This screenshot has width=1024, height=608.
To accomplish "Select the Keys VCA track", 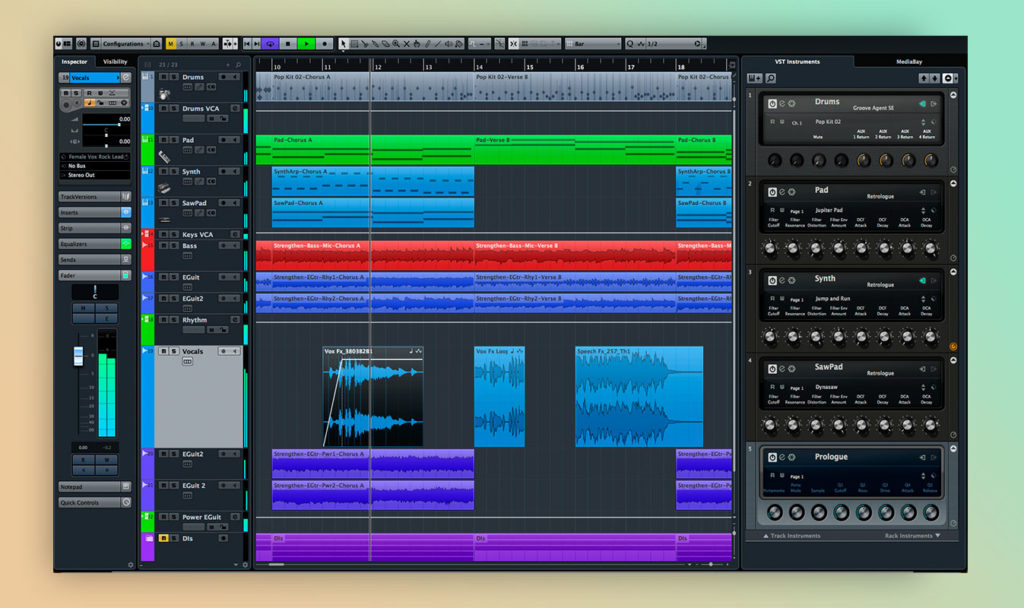I will (197, 234).
